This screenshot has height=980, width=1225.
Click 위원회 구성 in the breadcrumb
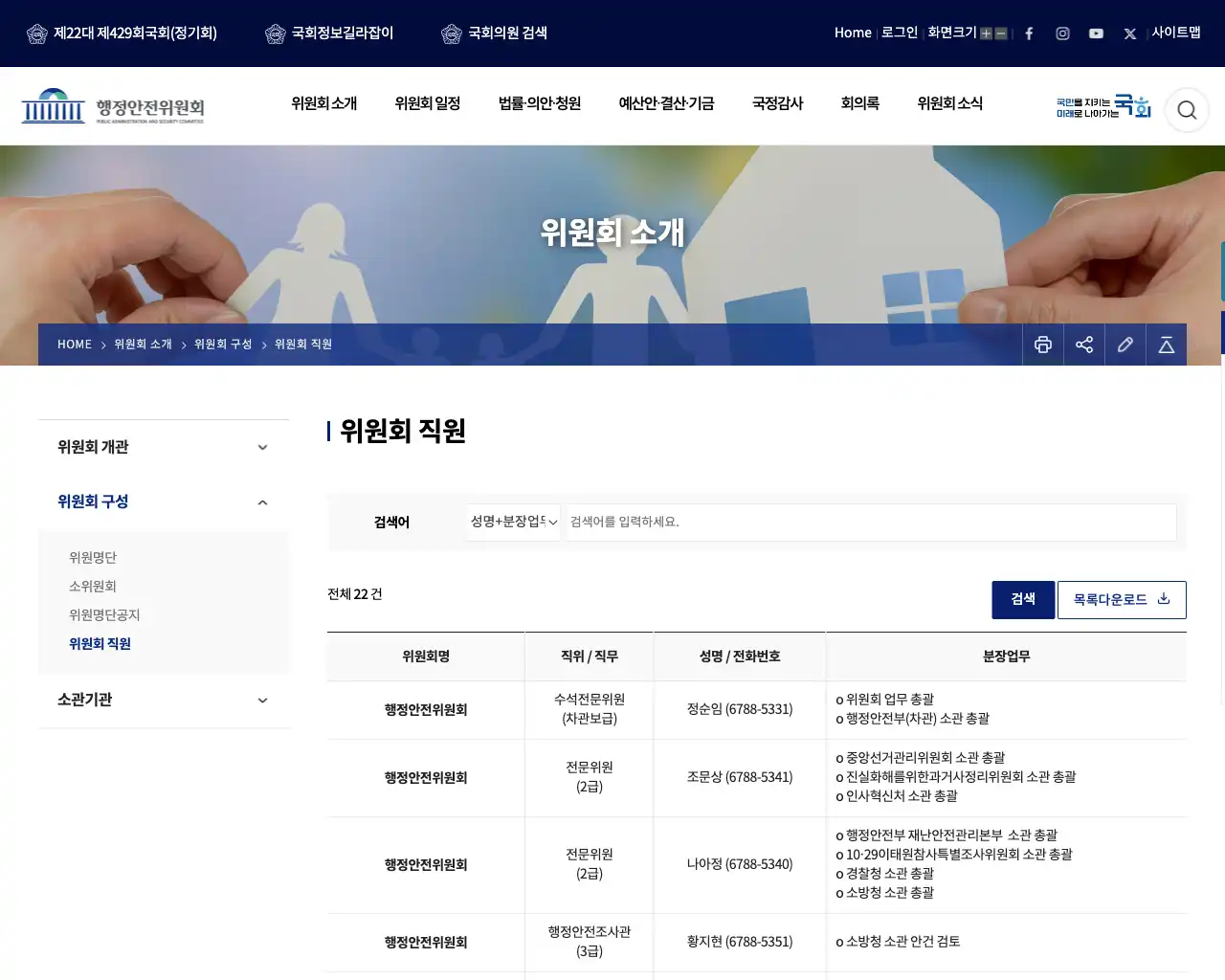pos(223,345)
